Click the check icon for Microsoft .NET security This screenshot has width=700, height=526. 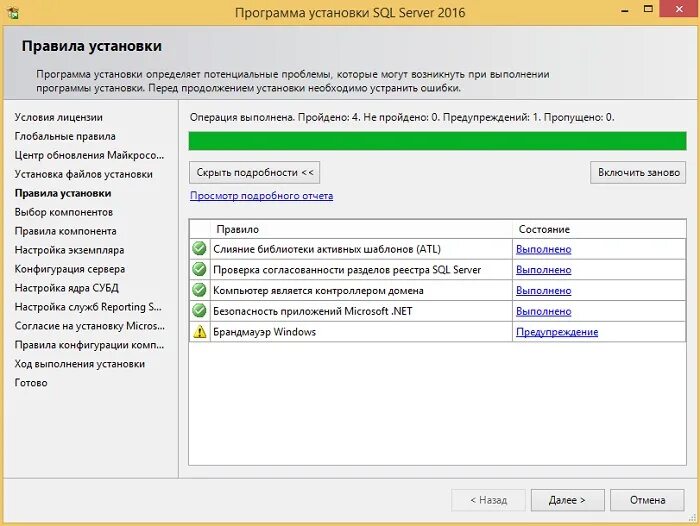pyautogui.click(x=199, y=311)
